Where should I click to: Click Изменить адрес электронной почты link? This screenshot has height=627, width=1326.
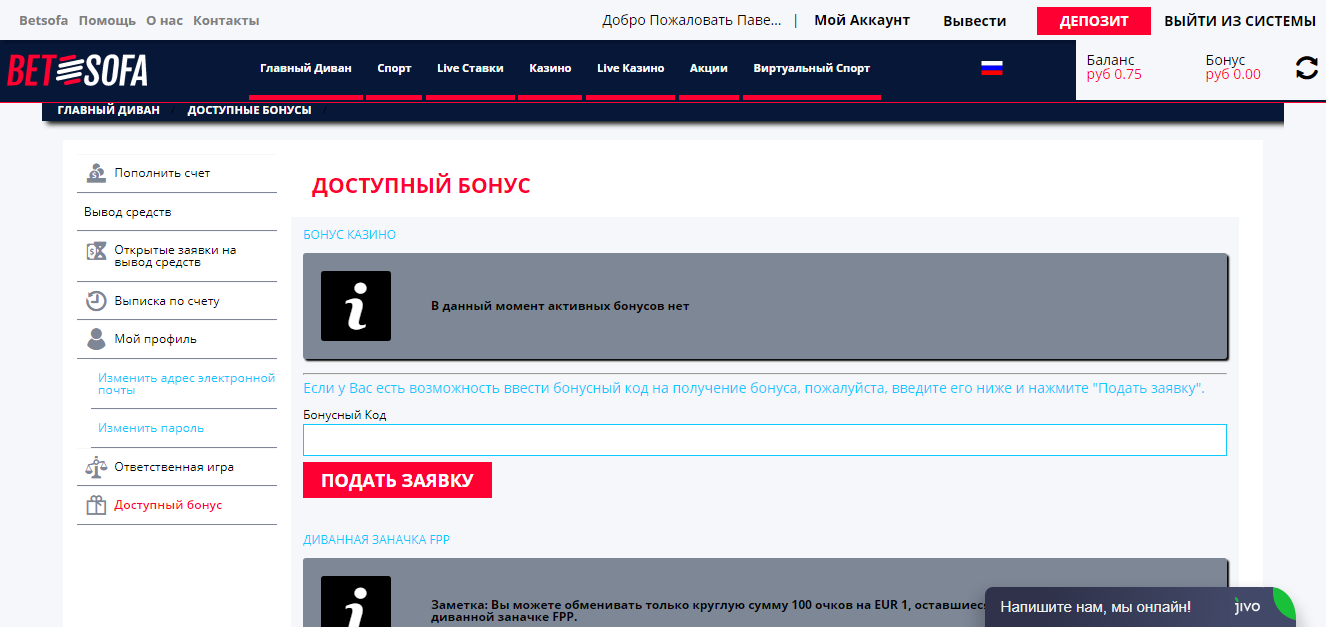(x=186, y=384)
